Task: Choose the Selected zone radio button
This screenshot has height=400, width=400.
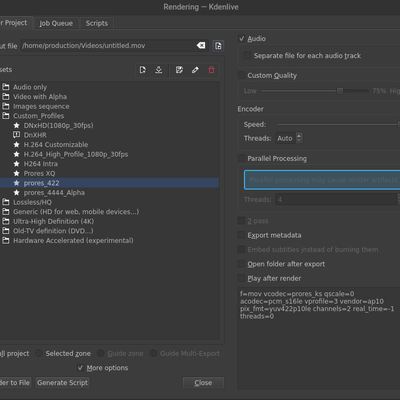Action: tap(39, 353)
